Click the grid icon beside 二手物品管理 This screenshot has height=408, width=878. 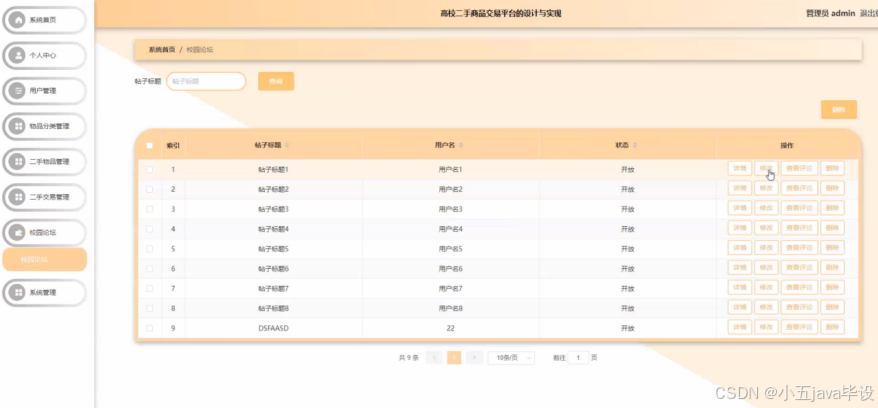click(x=18, y=162)
